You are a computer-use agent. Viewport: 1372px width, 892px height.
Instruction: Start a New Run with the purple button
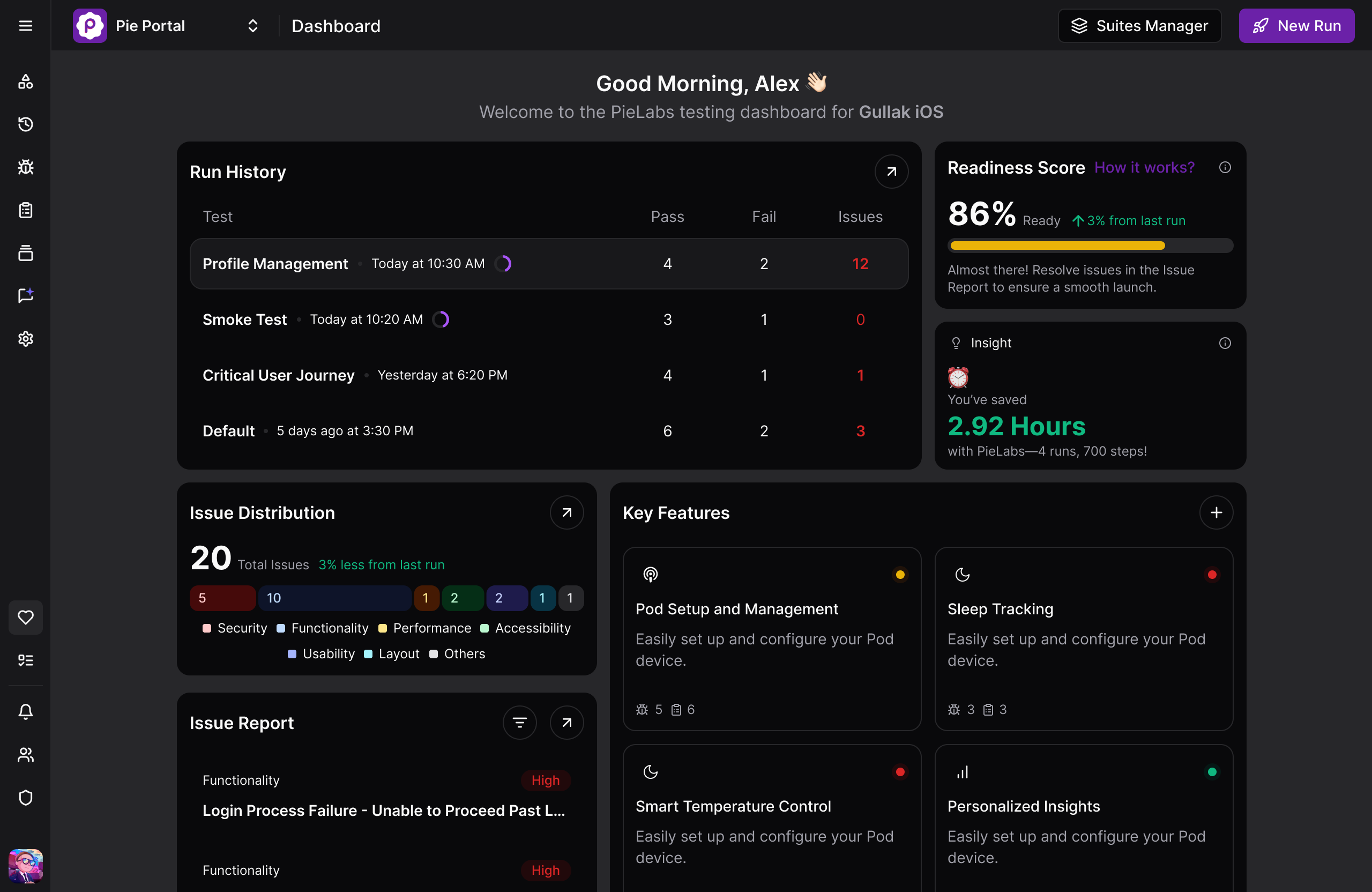[x=1296, y=25]
